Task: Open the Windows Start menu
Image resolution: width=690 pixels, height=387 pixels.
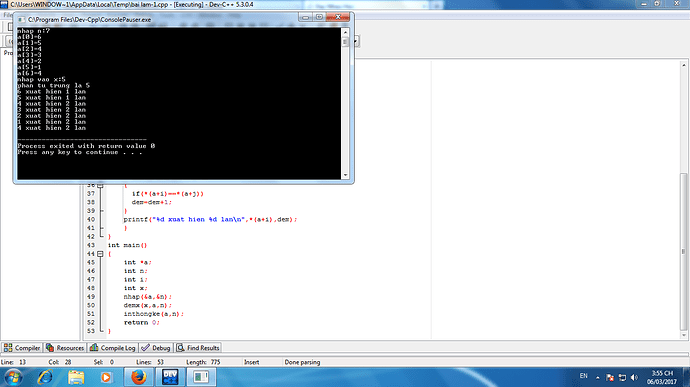Action: (x=14, y=377)
